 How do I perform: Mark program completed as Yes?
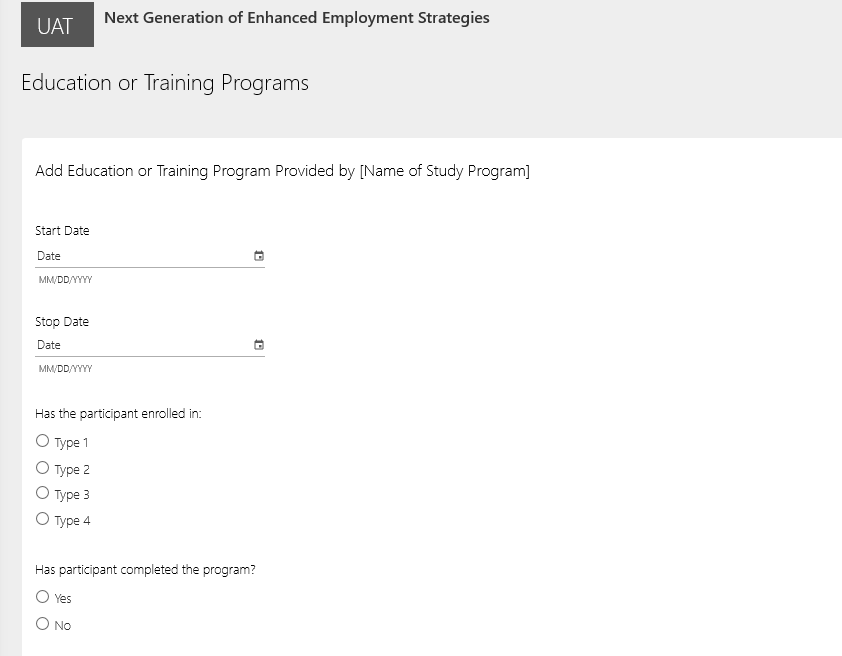pos(42,597)
